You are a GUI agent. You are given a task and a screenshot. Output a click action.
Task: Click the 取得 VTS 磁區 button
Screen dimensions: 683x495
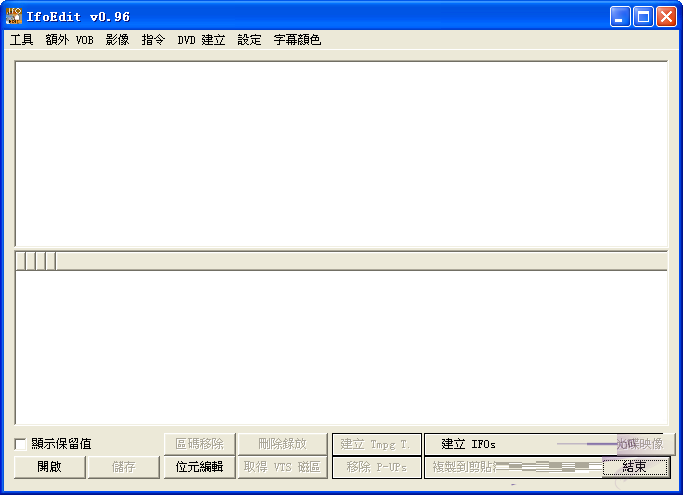[282, 467]
